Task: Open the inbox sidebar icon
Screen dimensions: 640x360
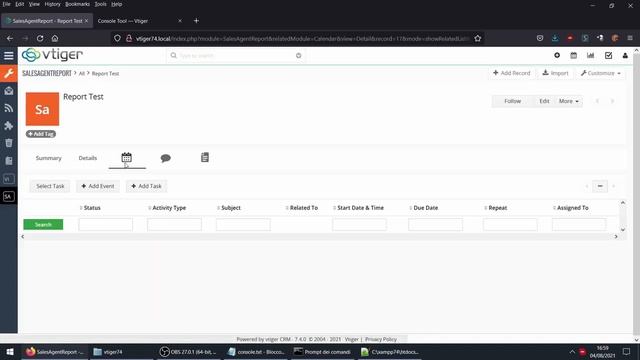Action: 9,91
